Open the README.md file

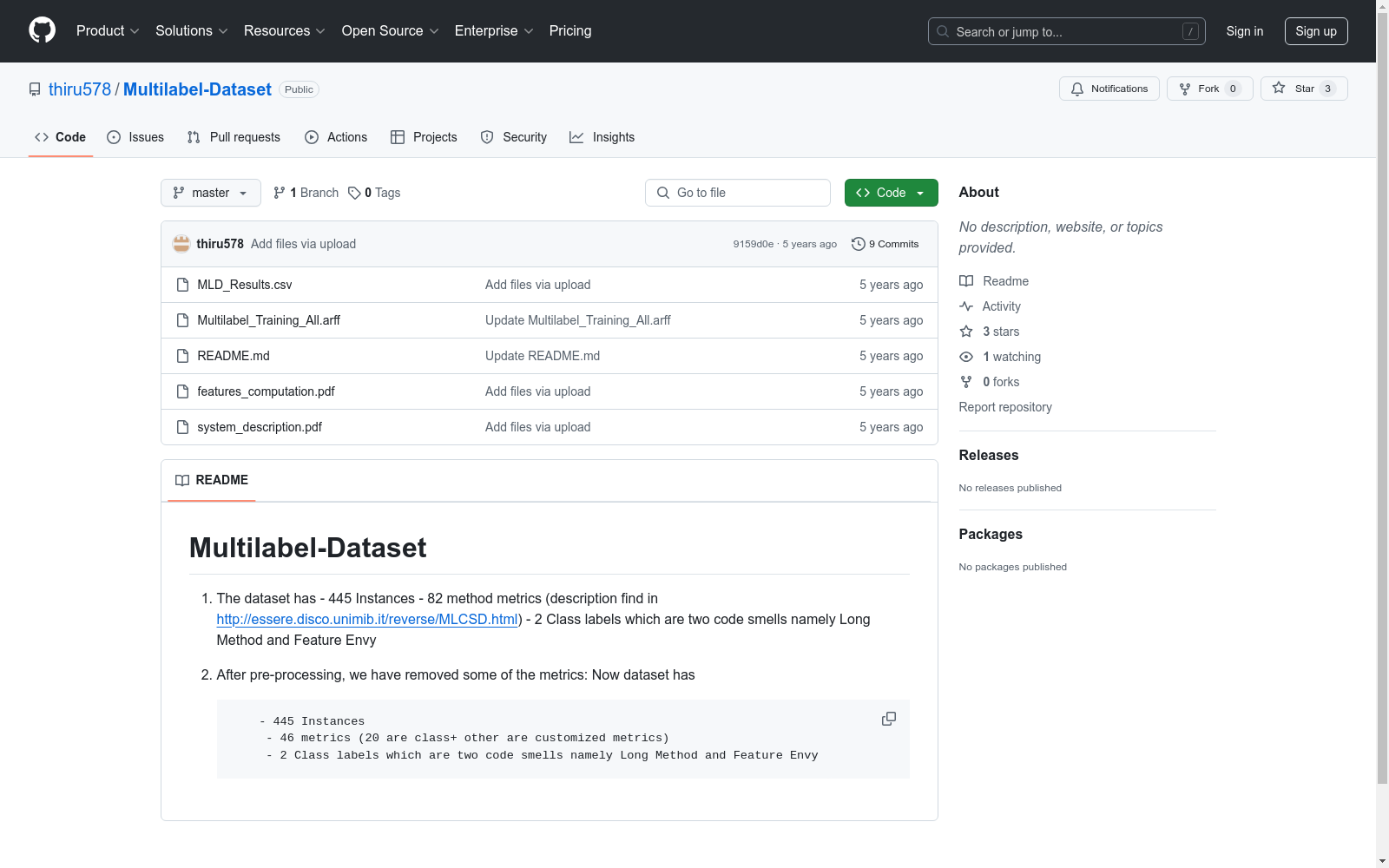click(234, 356)
